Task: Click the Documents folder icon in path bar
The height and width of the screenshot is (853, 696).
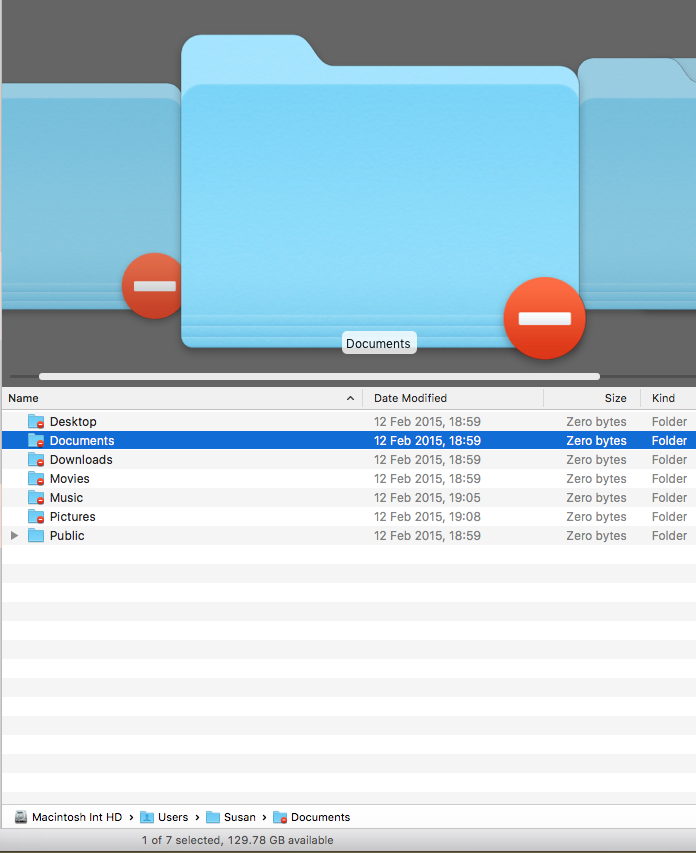Action: click(280, 817)
